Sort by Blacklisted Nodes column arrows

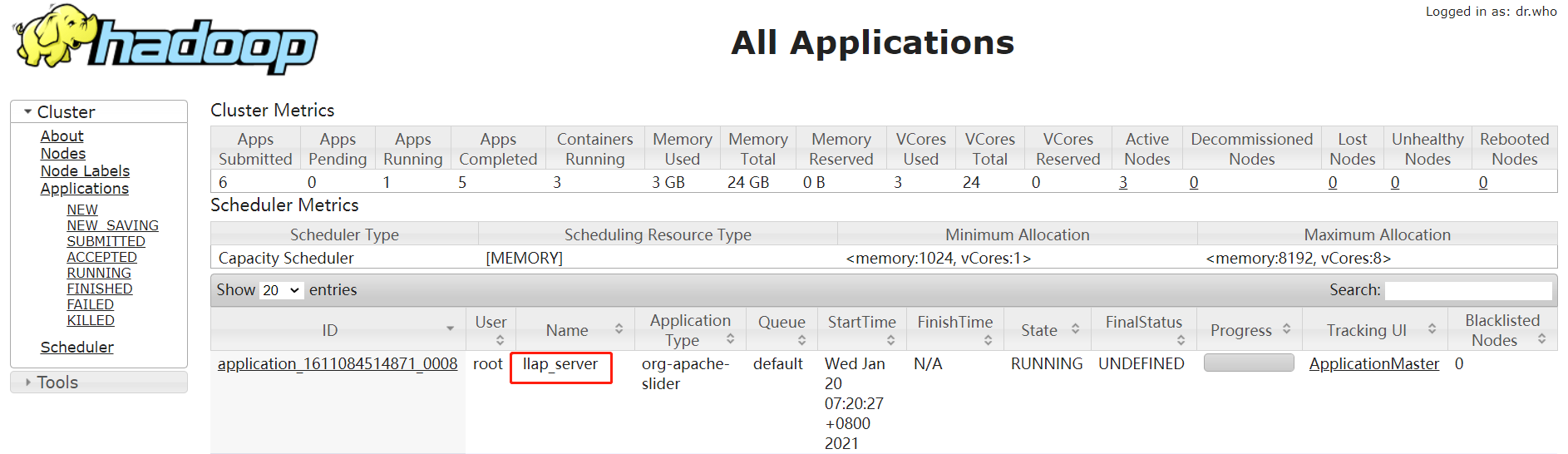click(x=1541, y=339)
